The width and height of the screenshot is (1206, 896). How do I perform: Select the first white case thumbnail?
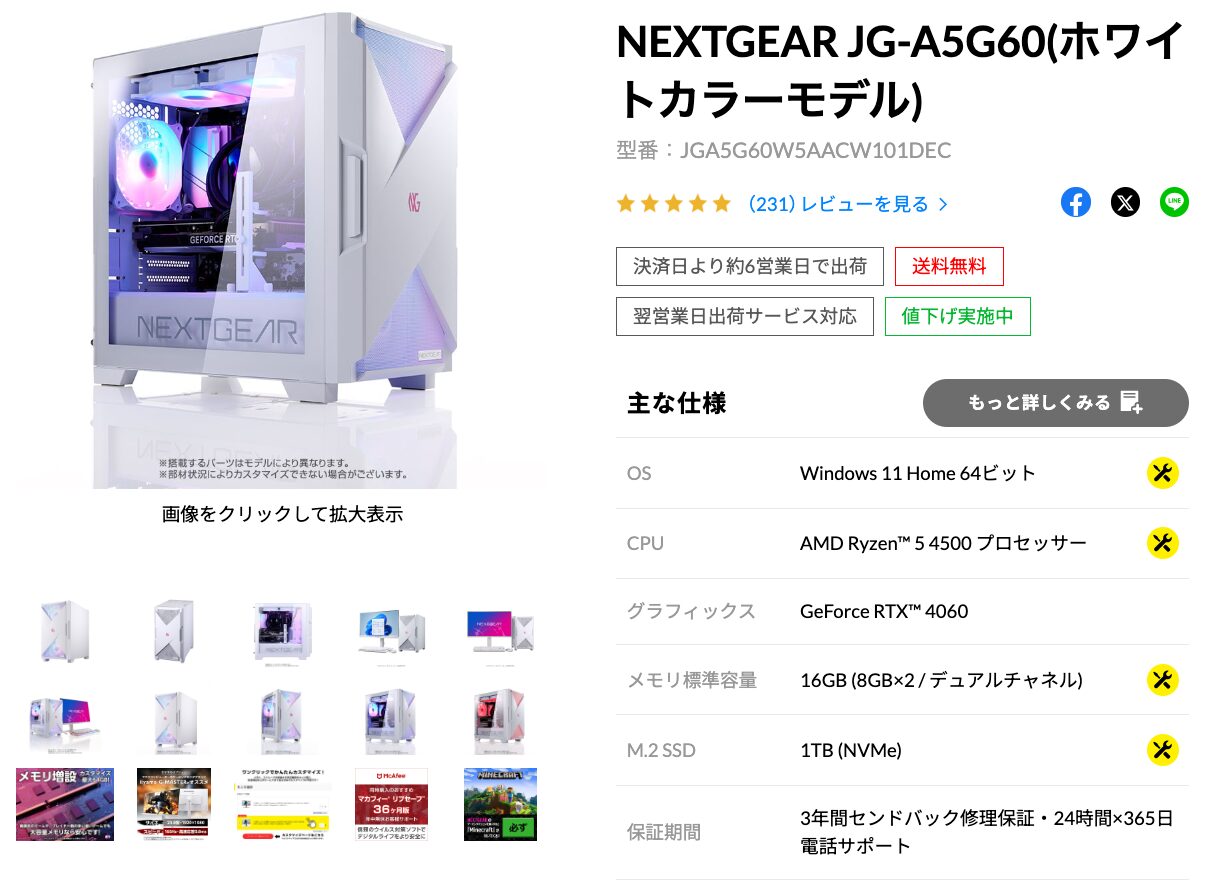coord(65,632)
